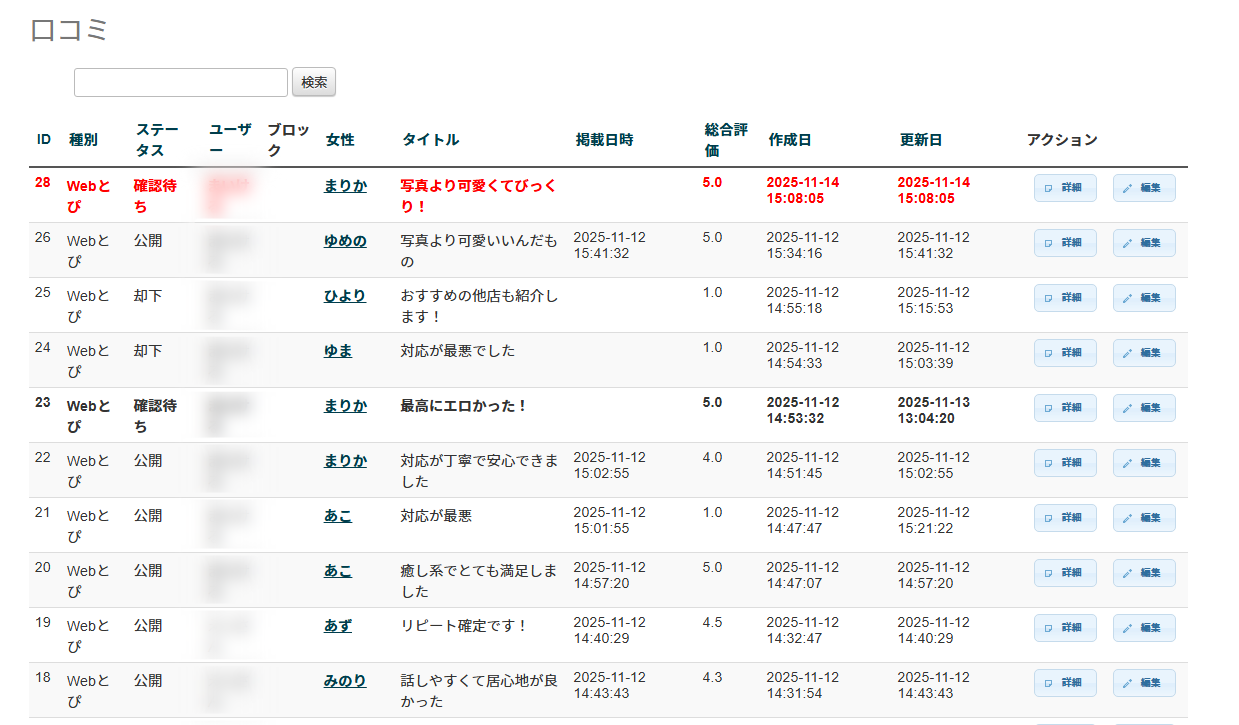Open 詳細 for review ID 26
Screen dimensions: 1239x725
tap(1065, 243)
